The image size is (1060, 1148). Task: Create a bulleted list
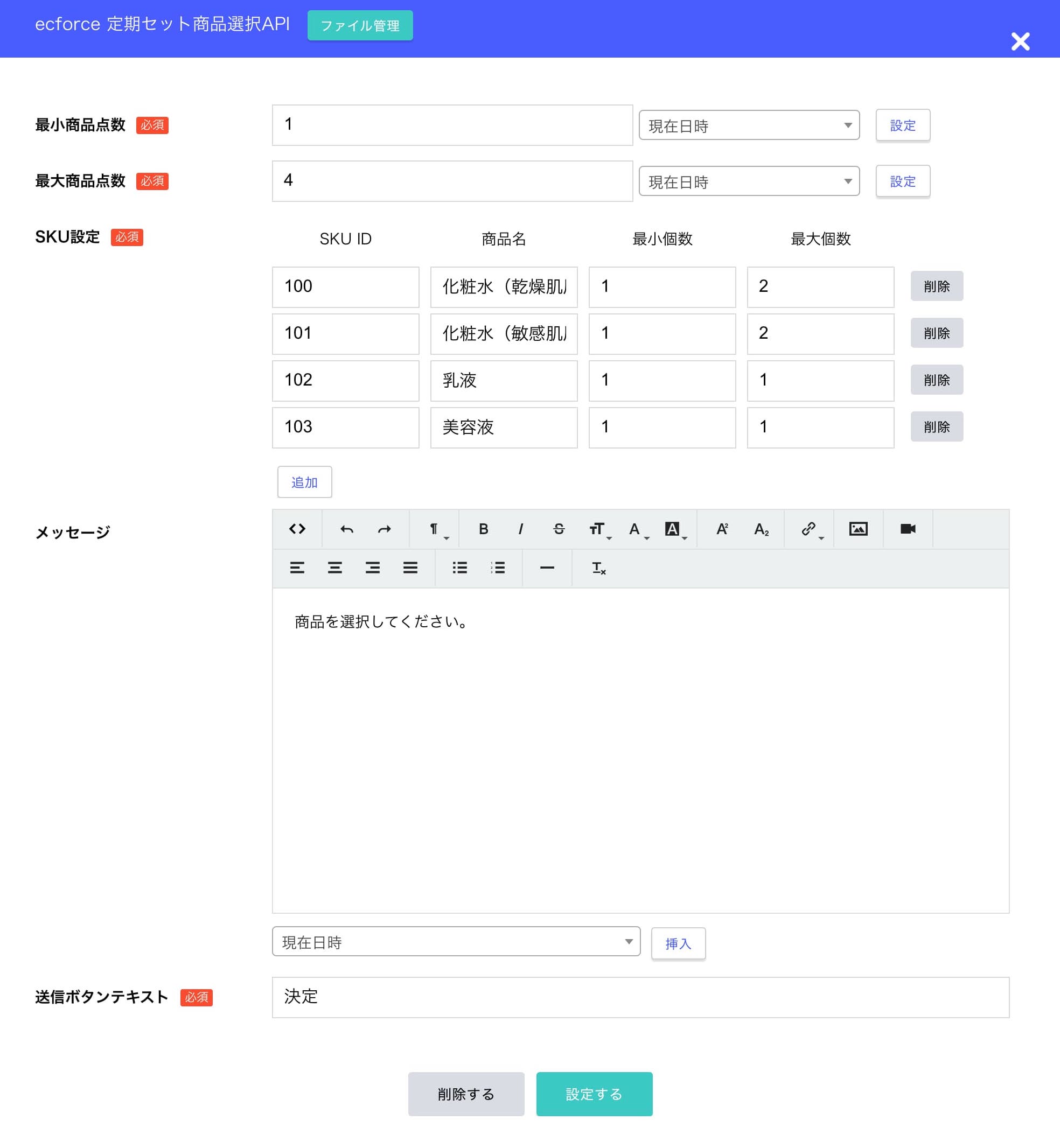click(459, 568)
